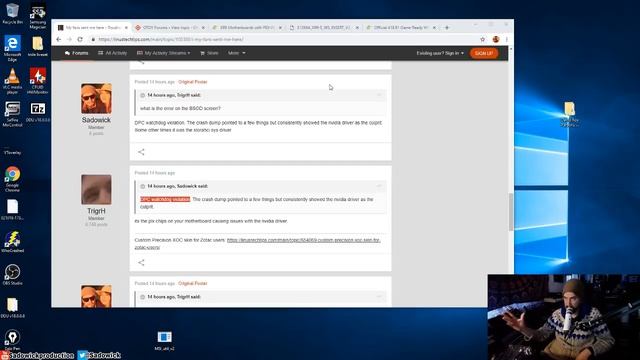The width and height of the screenshot is (640, 360).
Task: Expand My Activity Streams dropdown
Action: click(163, 53)
